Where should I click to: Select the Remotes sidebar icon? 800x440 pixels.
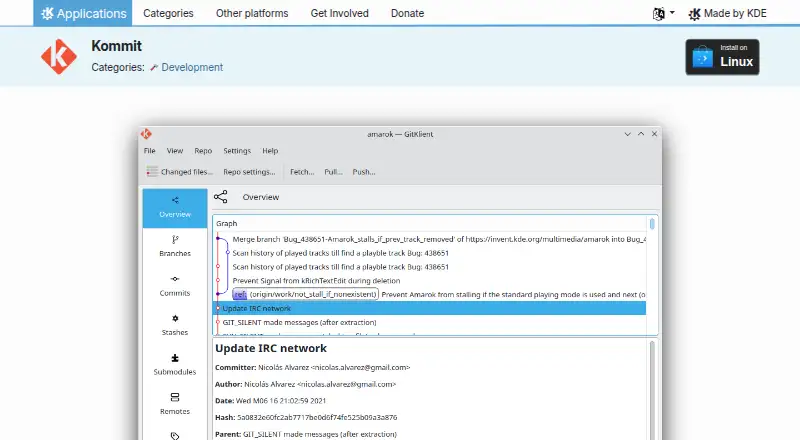click(x=175, y=404)
